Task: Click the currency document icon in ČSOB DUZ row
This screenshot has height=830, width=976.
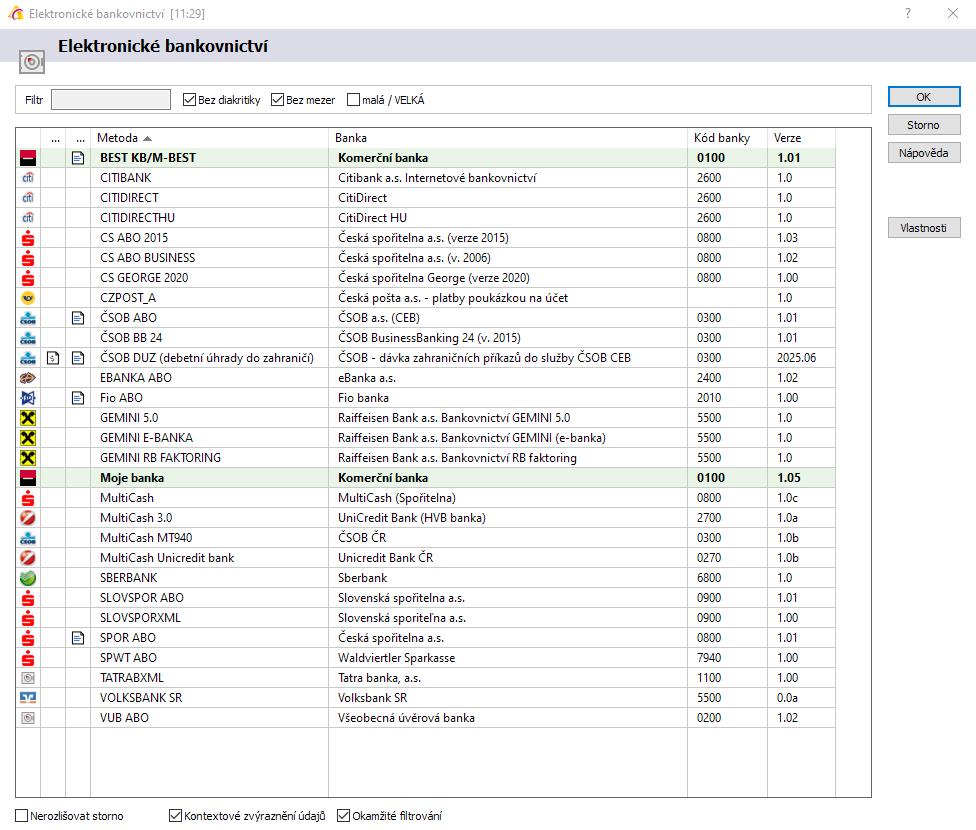Action: click(x=54, y=358)
